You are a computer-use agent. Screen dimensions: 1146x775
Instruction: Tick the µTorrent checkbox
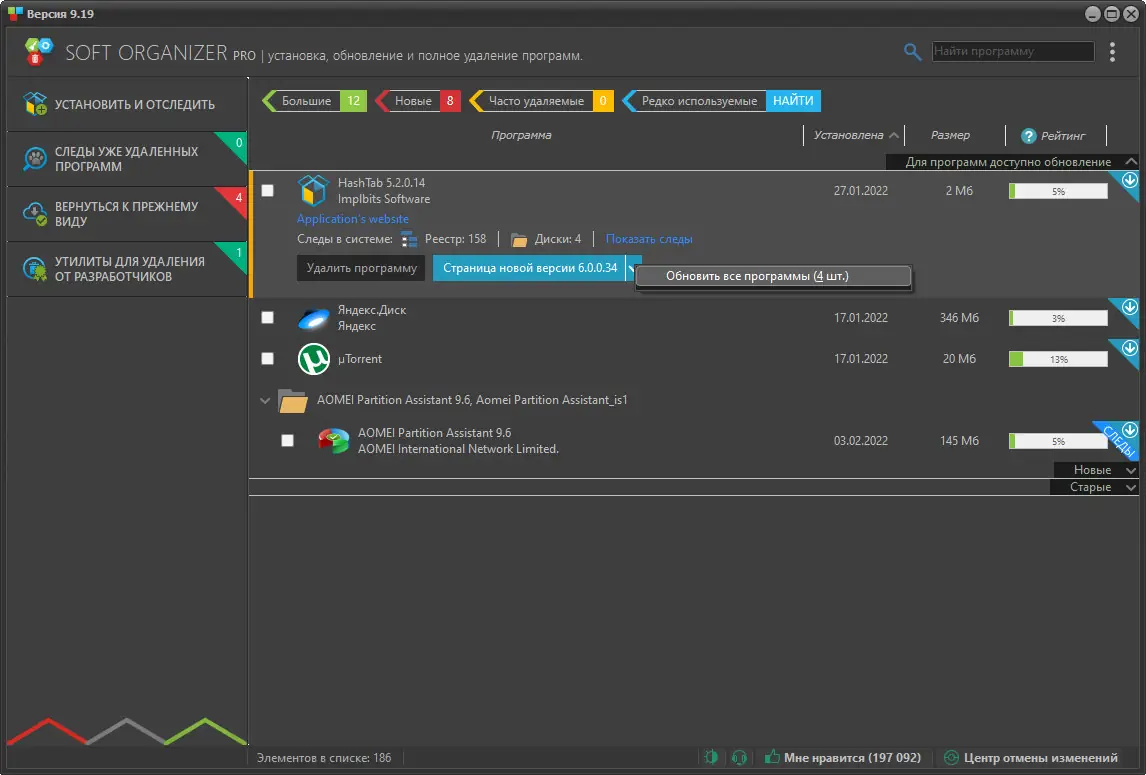tap(267, 358)
